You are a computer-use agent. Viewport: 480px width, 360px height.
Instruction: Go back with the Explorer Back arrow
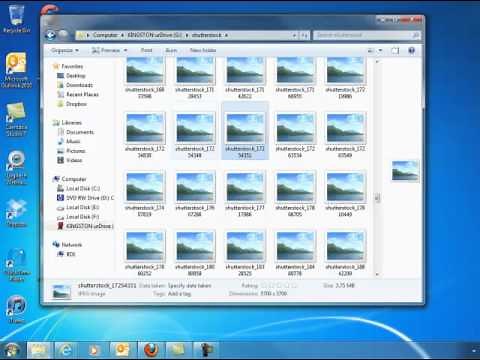[50, 35]
